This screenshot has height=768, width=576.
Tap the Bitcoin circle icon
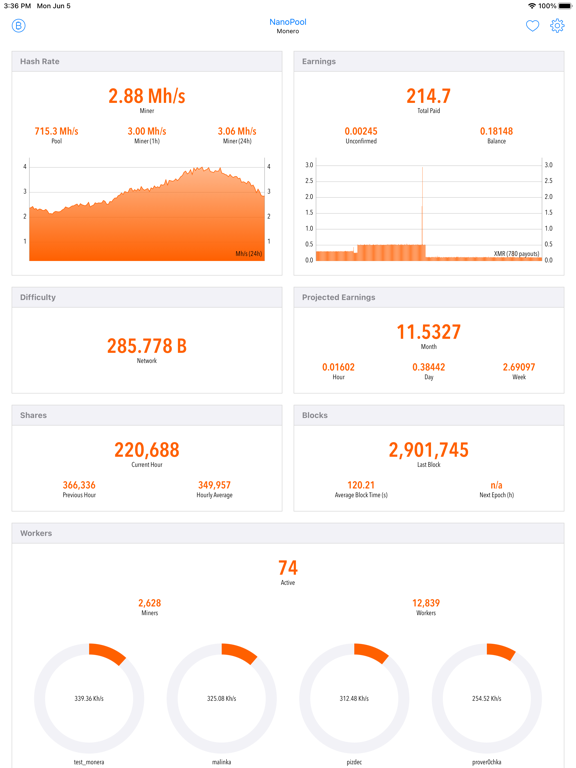pyautogui.click(x=19, y=25)
